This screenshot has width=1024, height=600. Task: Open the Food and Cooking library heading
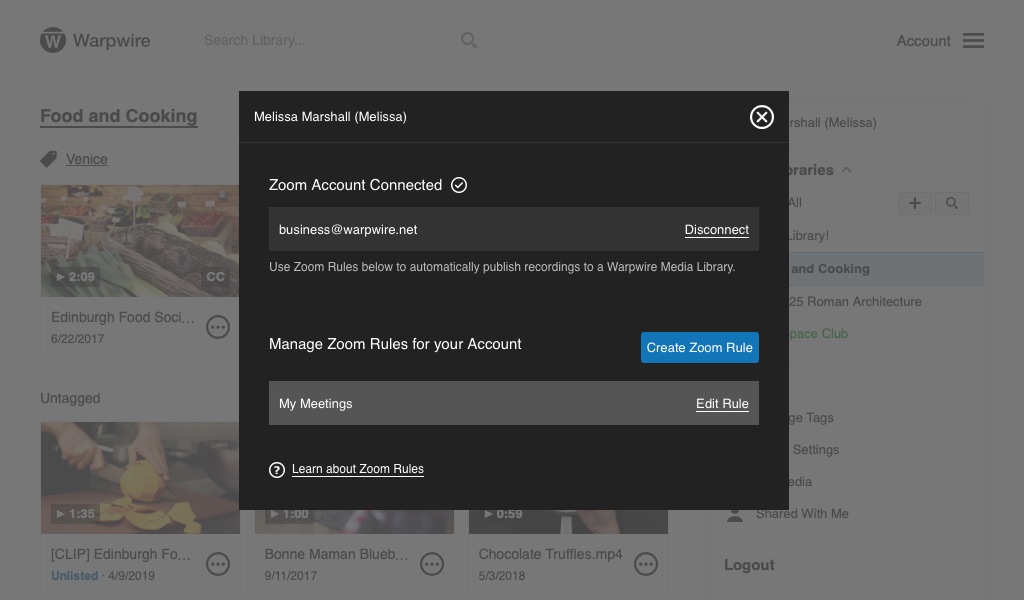click(x=119, y=116)
